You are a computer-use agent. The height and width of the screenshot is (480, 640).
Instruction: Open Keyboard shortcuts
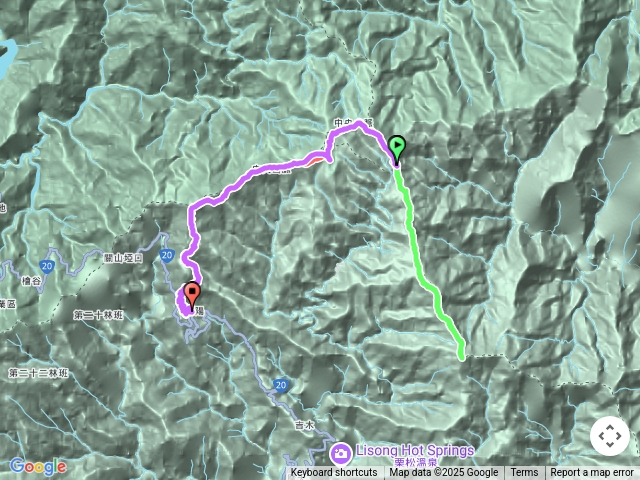coord(334,473)
